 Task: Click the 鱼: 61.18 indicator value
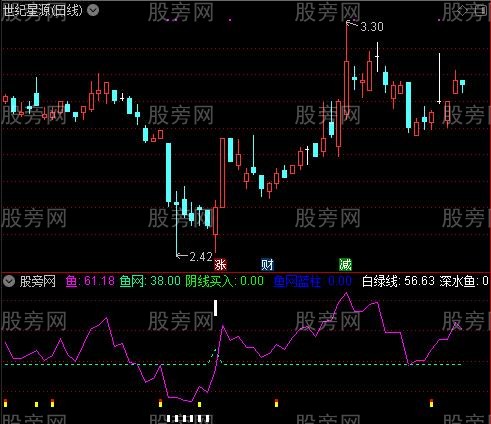(90, 281)
